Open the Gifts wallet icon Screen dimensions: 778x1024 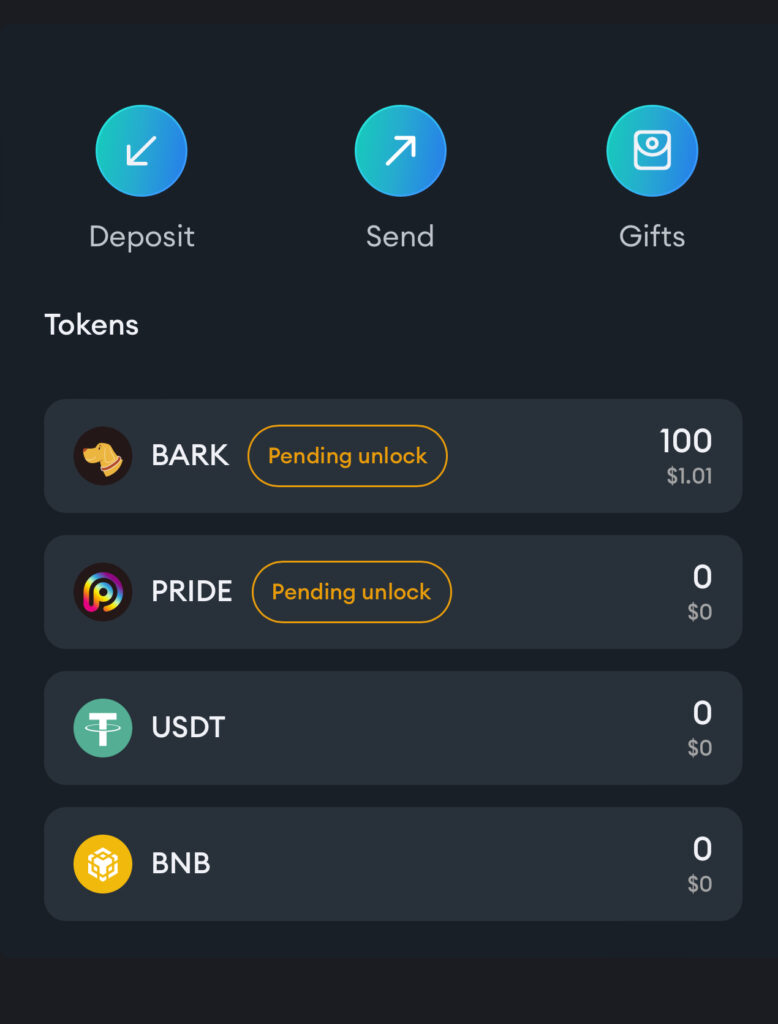point(652,151)
